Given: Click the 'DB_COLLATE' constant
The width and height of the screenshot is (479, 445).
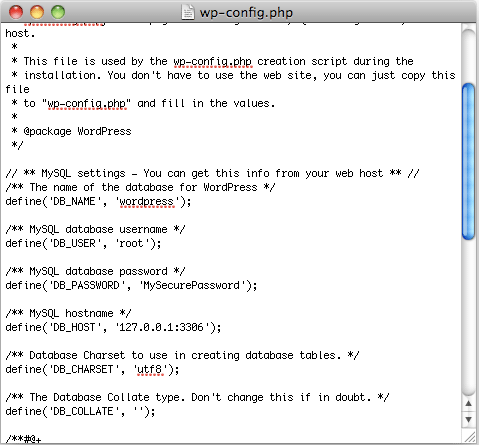Looking at the screenshot, I should [x=83, y=412].
